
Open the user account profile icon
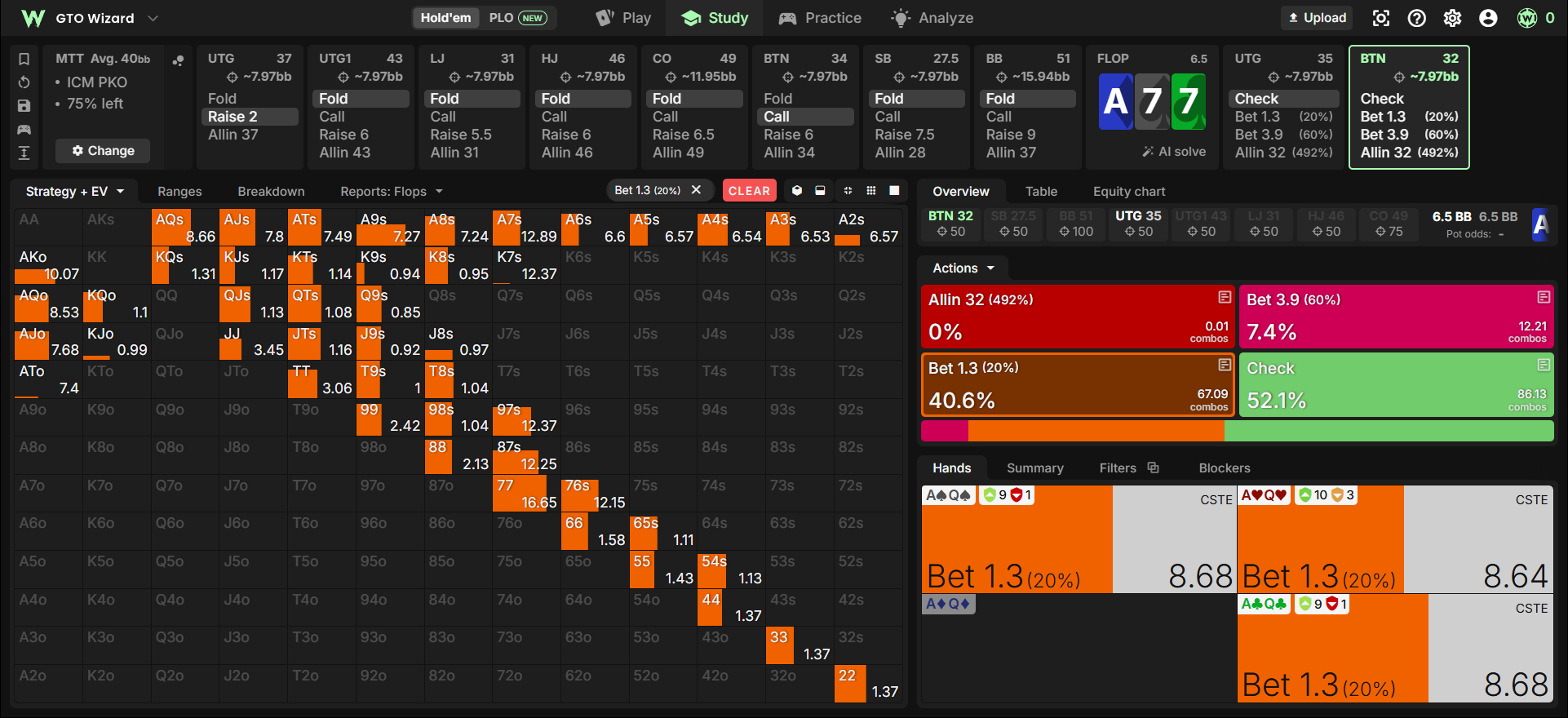pyautogui.click(x=1489, y=18)
